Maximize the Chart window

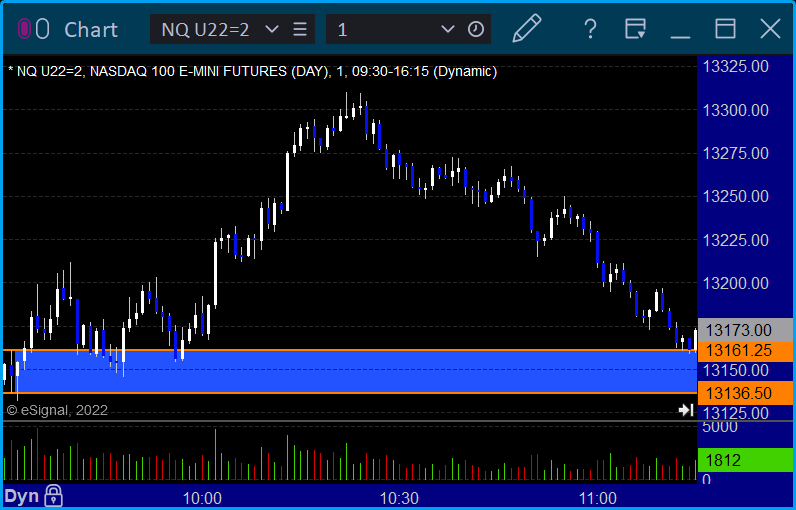click(x=725, y=29)
